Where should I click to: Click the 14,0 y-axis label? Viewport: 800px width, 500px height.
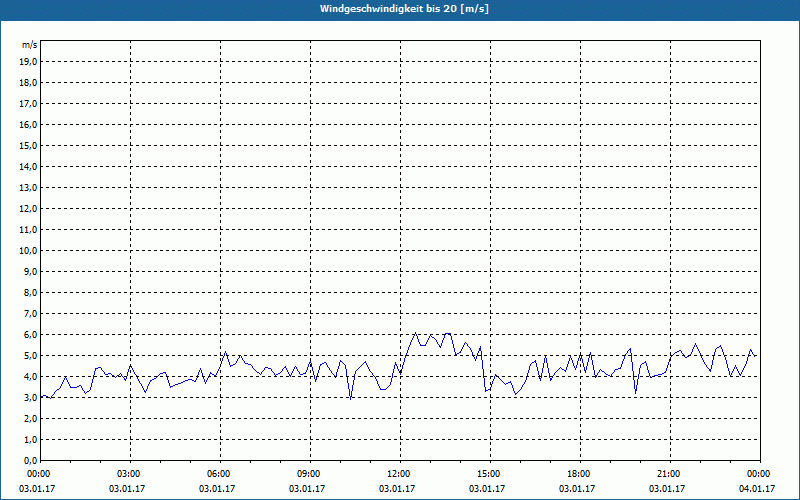29,166
